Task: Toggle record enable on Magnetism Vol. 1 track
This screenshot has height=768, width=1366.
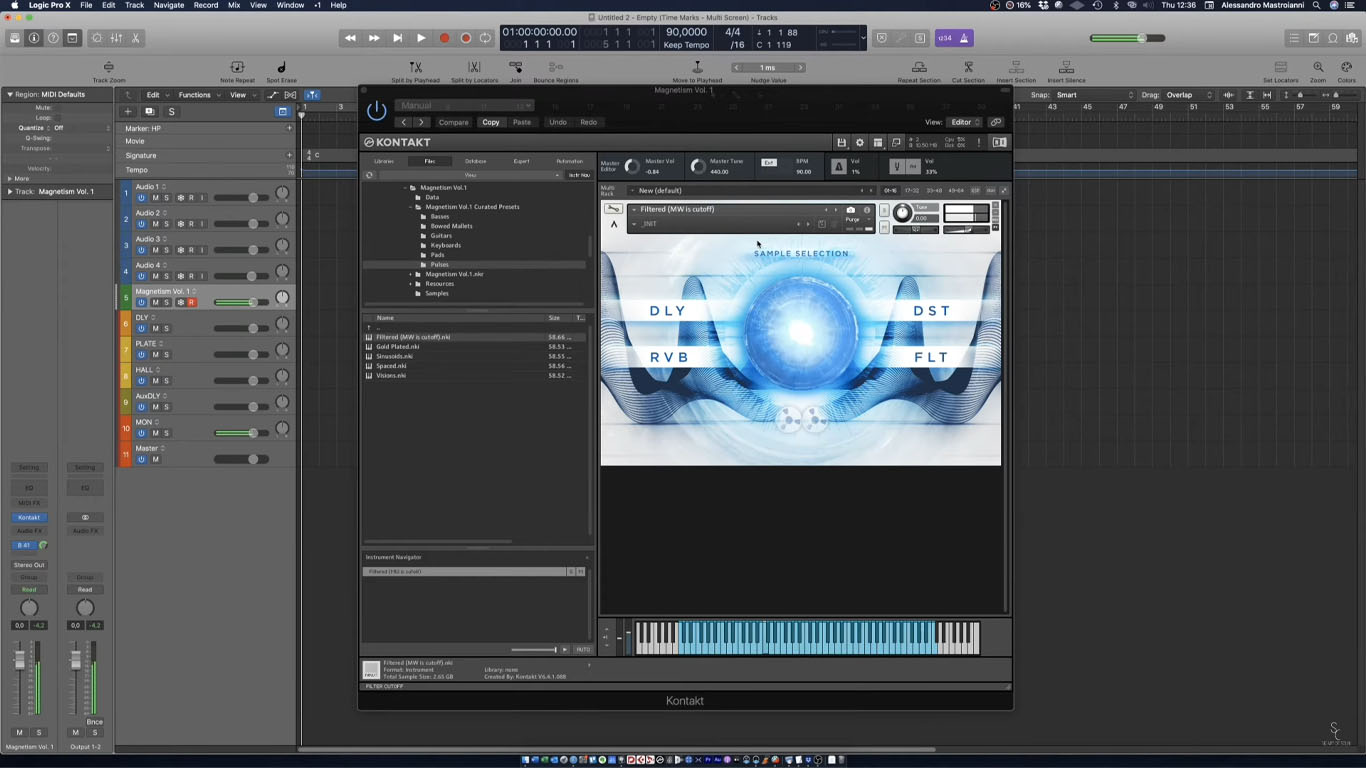Action: [191, 302]
